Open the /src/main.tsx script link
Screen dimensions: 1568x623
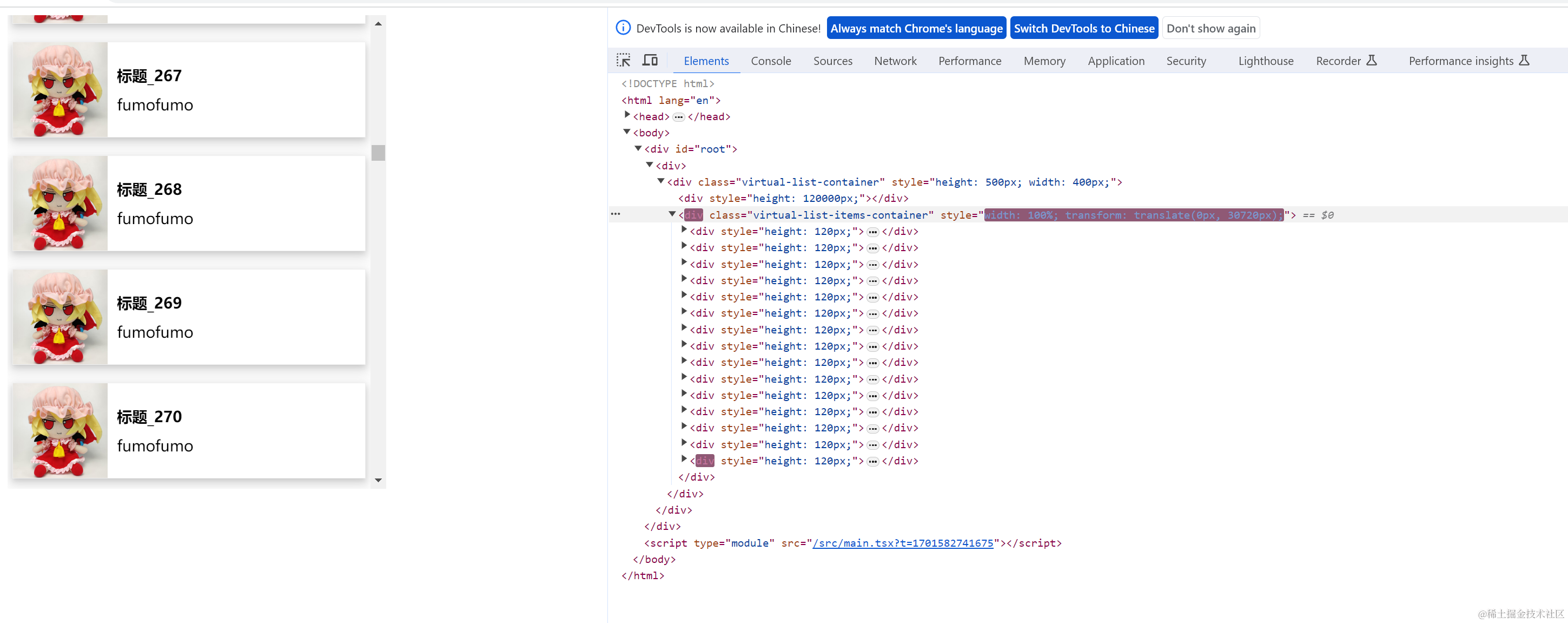tap(902, 543)
